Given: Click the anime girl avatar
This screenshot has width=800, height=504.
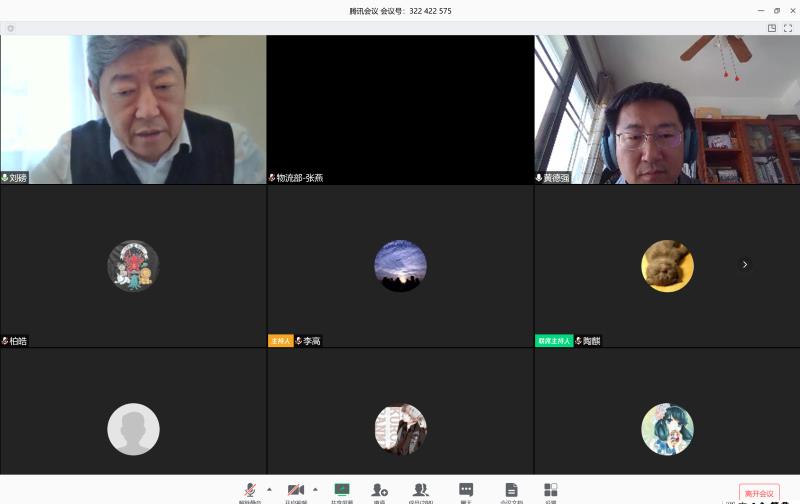Looking at the screenshot, I should tap(667, 429).
